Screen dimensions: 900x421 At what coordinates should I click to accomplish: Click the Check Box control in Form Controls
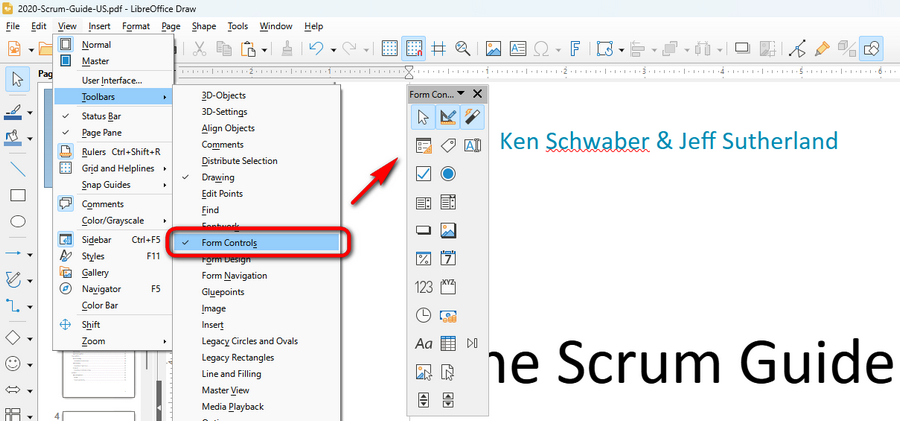click(423, 173)
